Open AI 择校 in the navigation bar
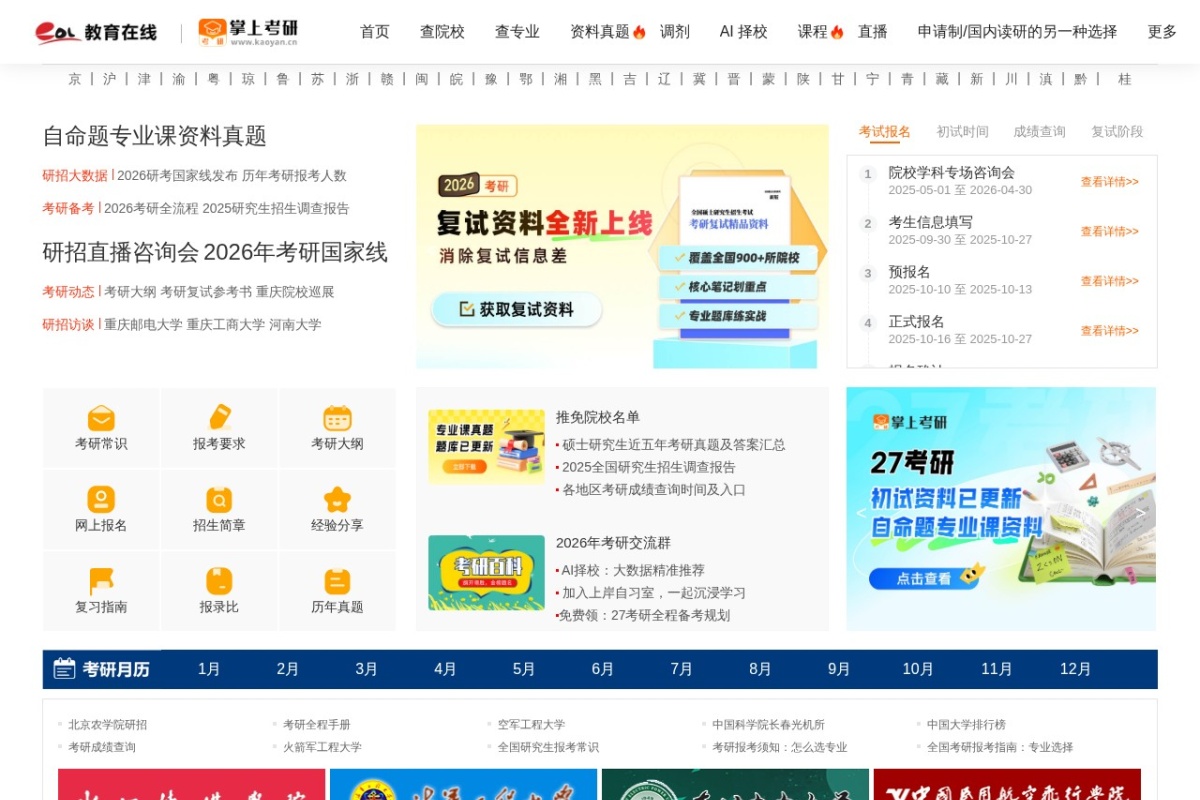Screen dimensions: 1200x800 click(x=744, y=32)
